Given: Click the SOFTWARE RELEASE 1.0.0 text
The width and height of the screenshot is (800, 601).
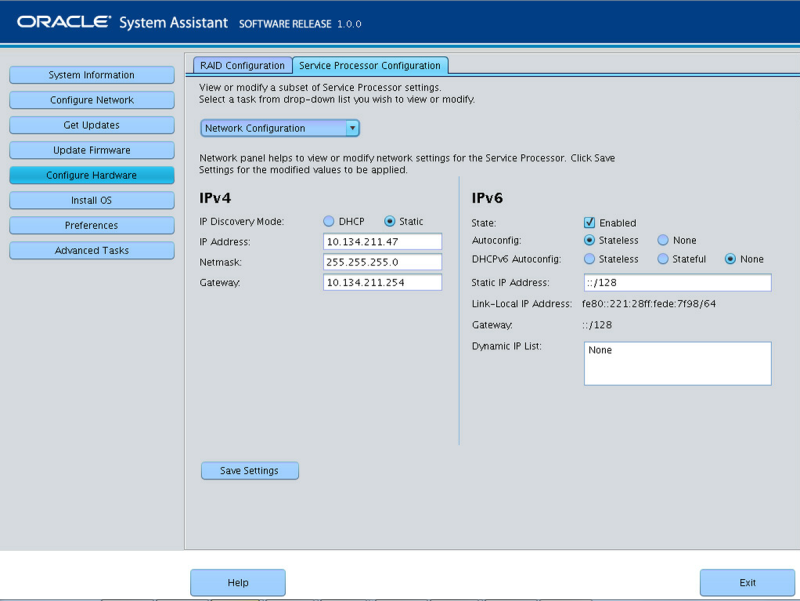Looking at the screenshot, I should point(300,24).
